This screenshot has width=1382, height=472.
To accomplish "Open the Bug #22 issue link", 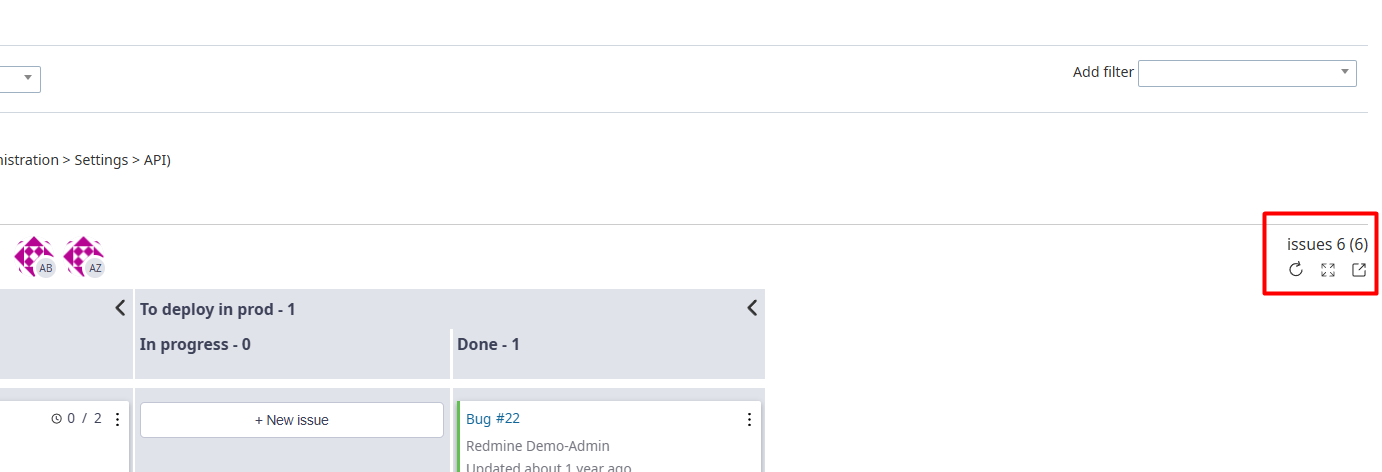I will click(x=493, y=418).
